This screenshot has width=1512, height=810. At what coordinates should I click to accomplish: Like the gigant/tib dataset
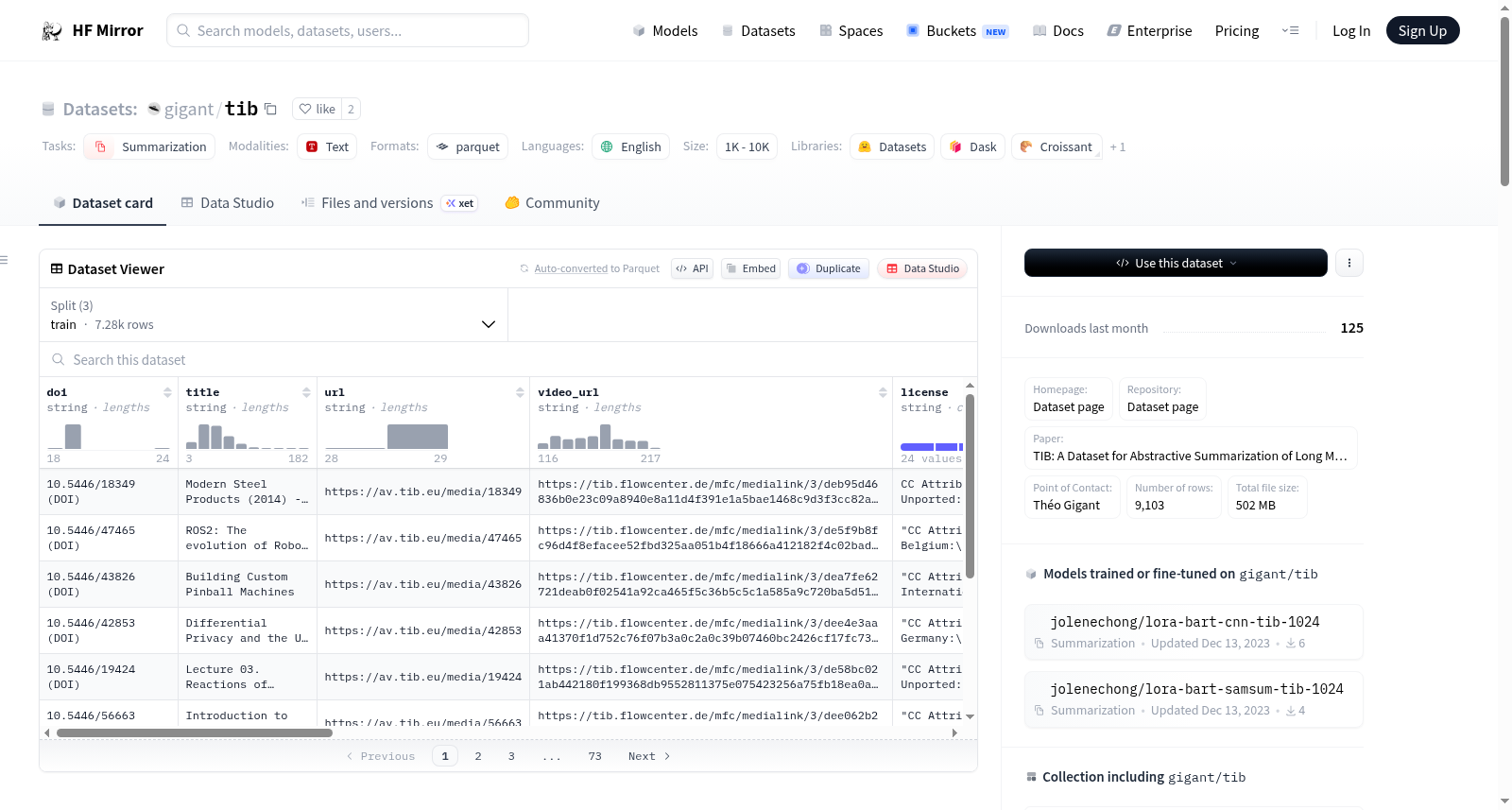click(318, 109)
